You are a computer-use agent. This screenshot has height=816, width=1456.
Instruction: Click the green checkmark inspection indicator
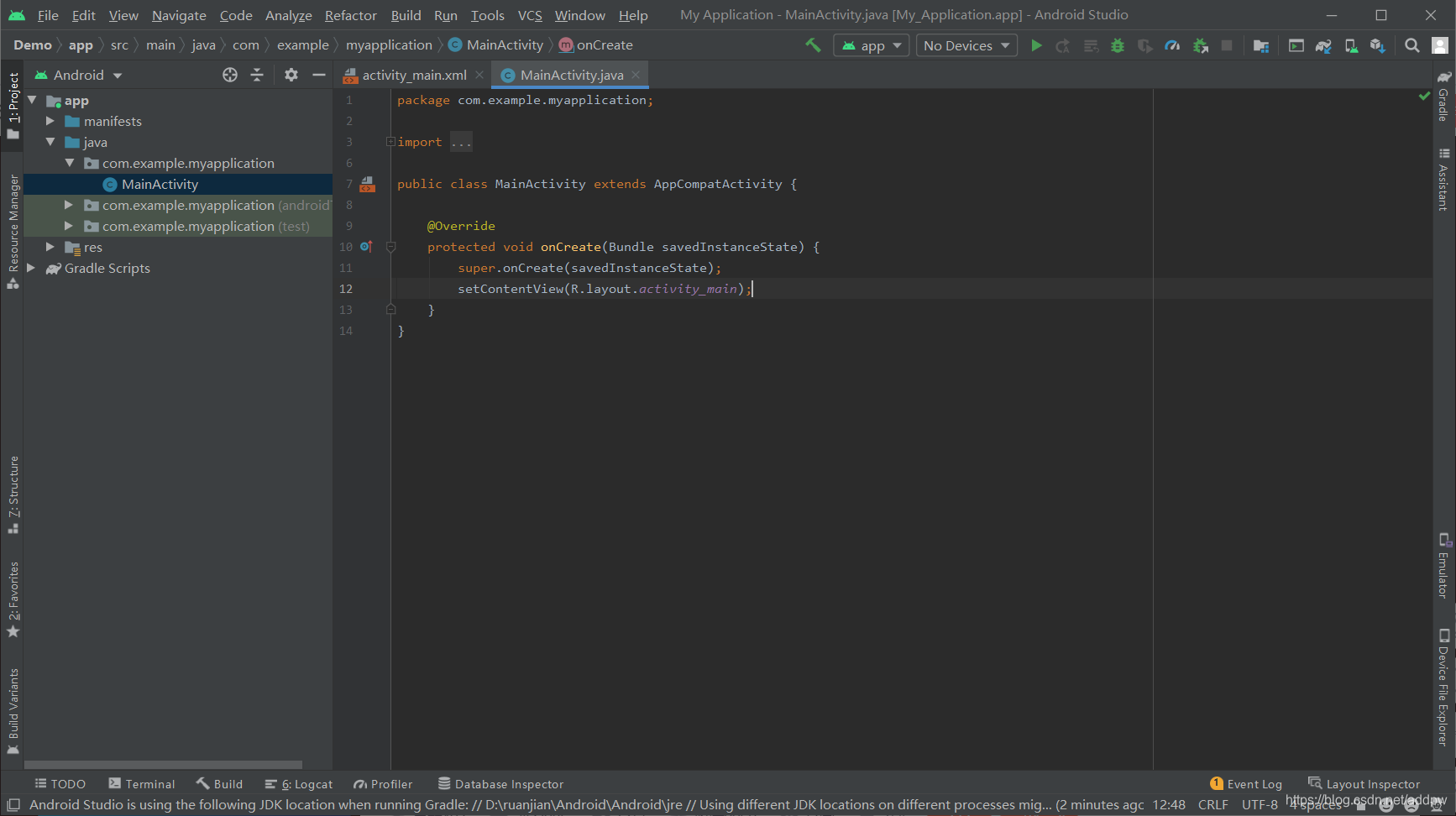pyautogui.click(x=1424, y=97)
